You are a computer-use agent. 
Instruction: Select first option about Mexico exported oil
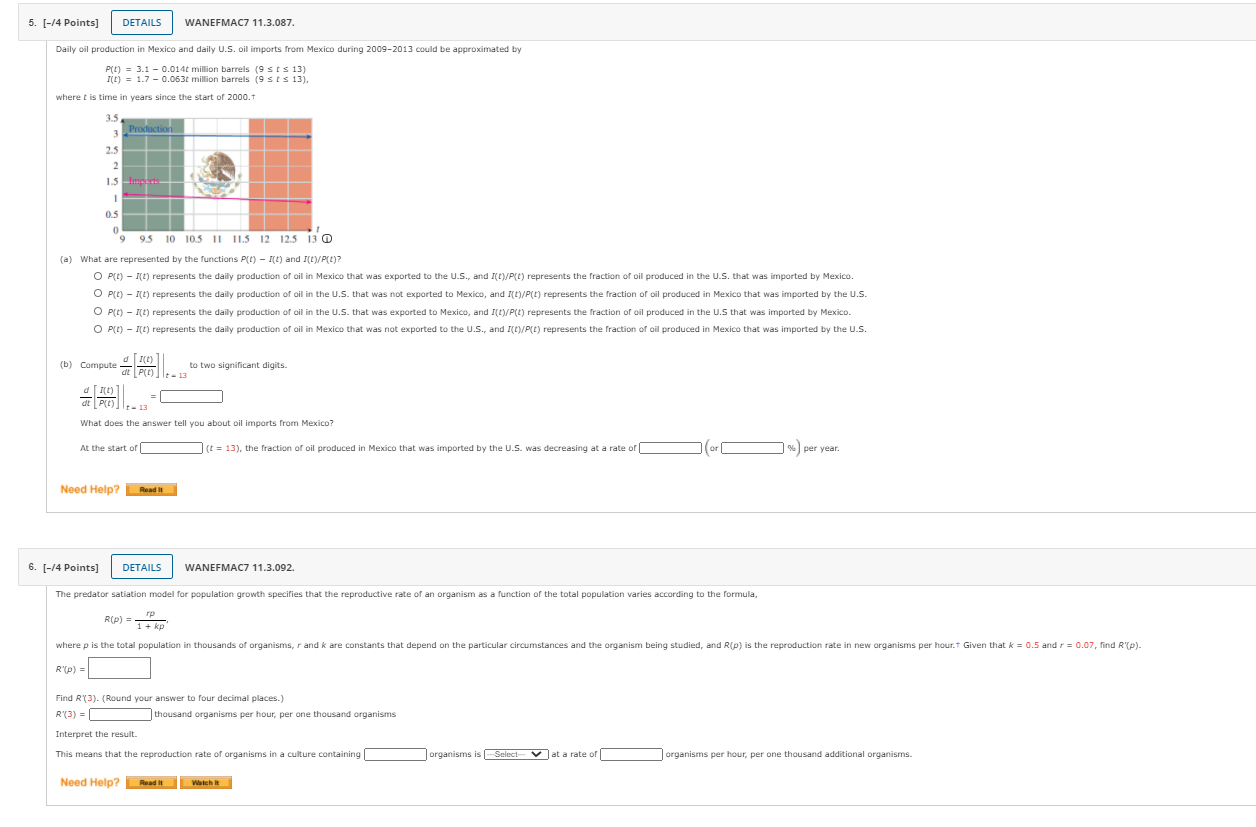[98, 276]
